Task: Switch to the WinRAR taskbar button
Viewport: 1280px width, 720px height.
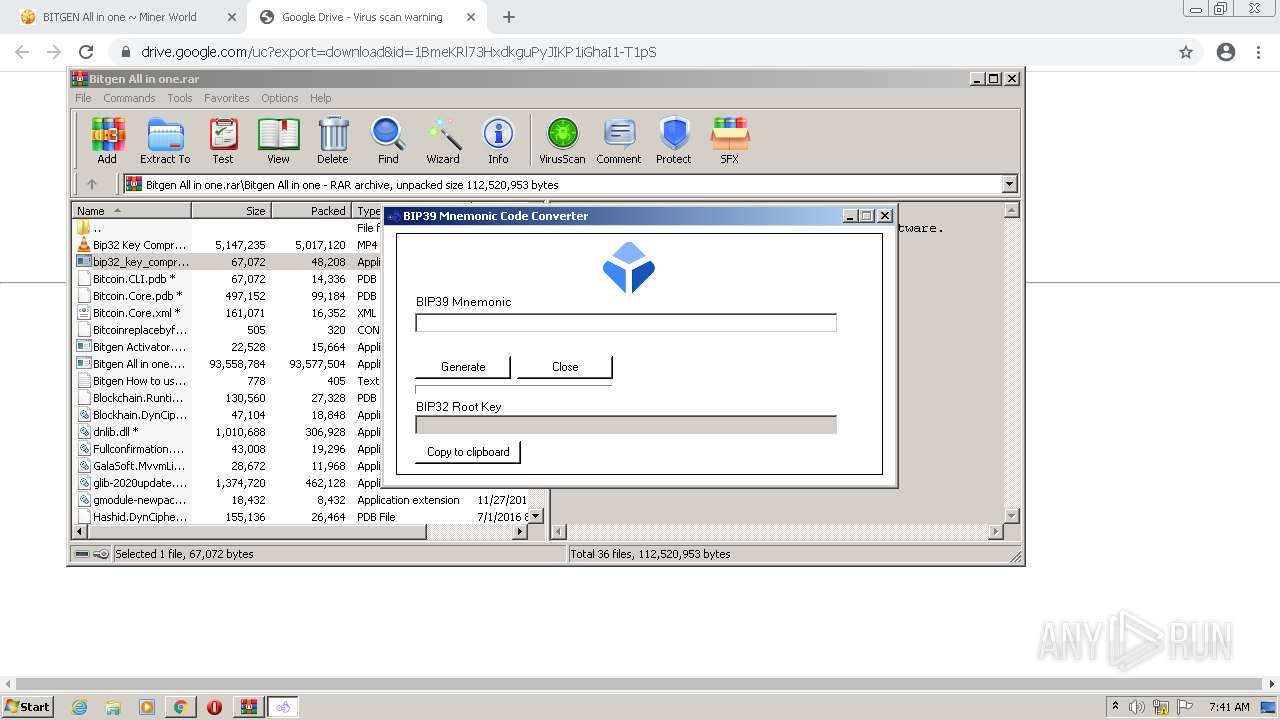Action: click(248, 707)
